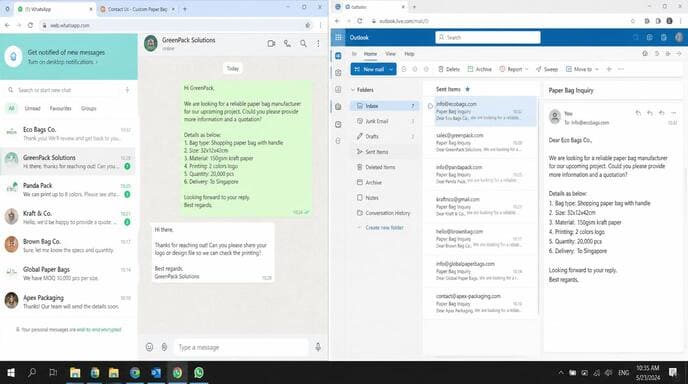The height and width of the screenshot is (384, 688).
Task: Attach a file in WhatsApp message box
Action: point(164,347)
